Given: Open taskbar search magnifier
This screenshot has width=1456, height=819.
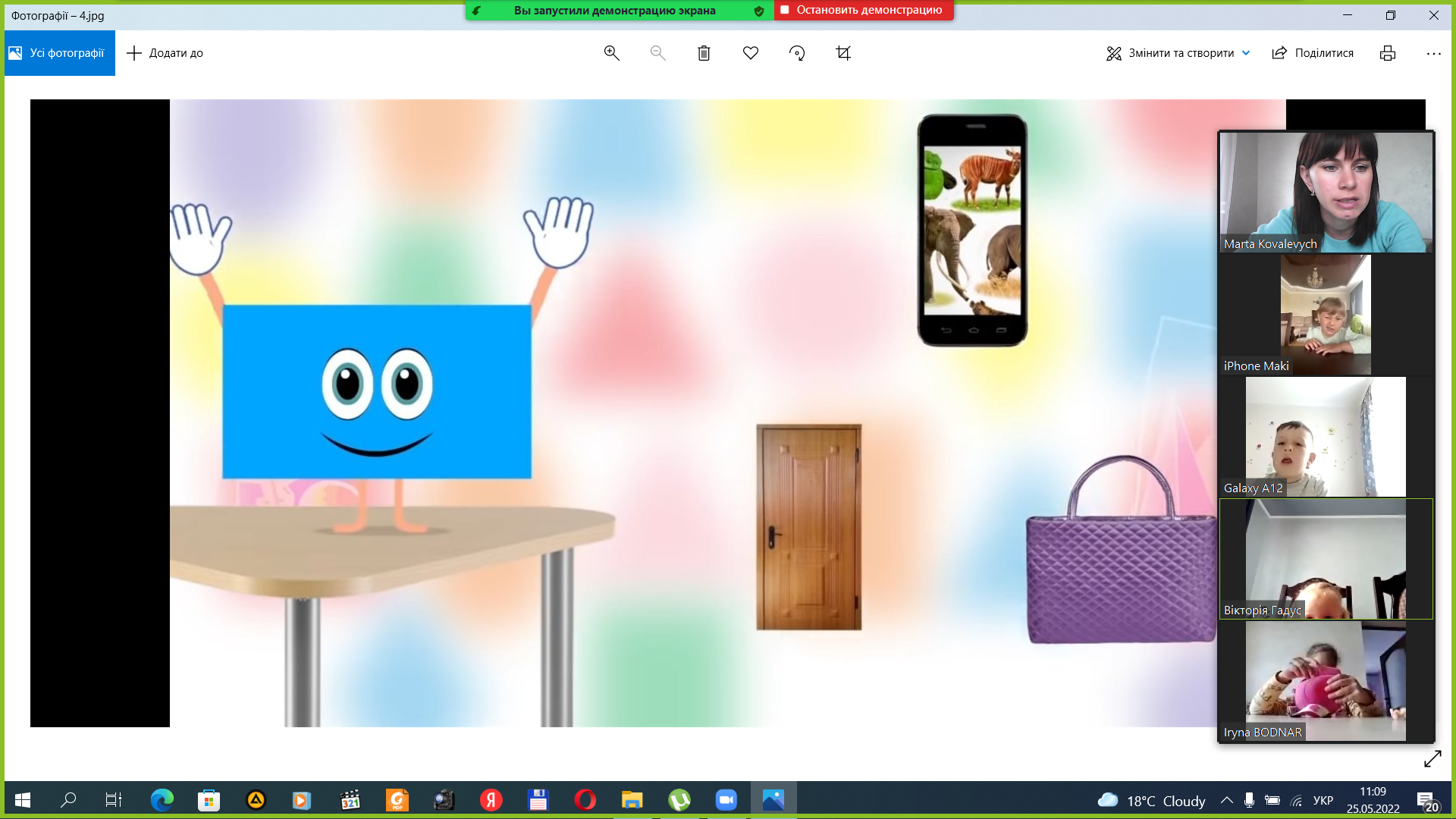Looking at the screenshot, I should [x=68, y=800].
